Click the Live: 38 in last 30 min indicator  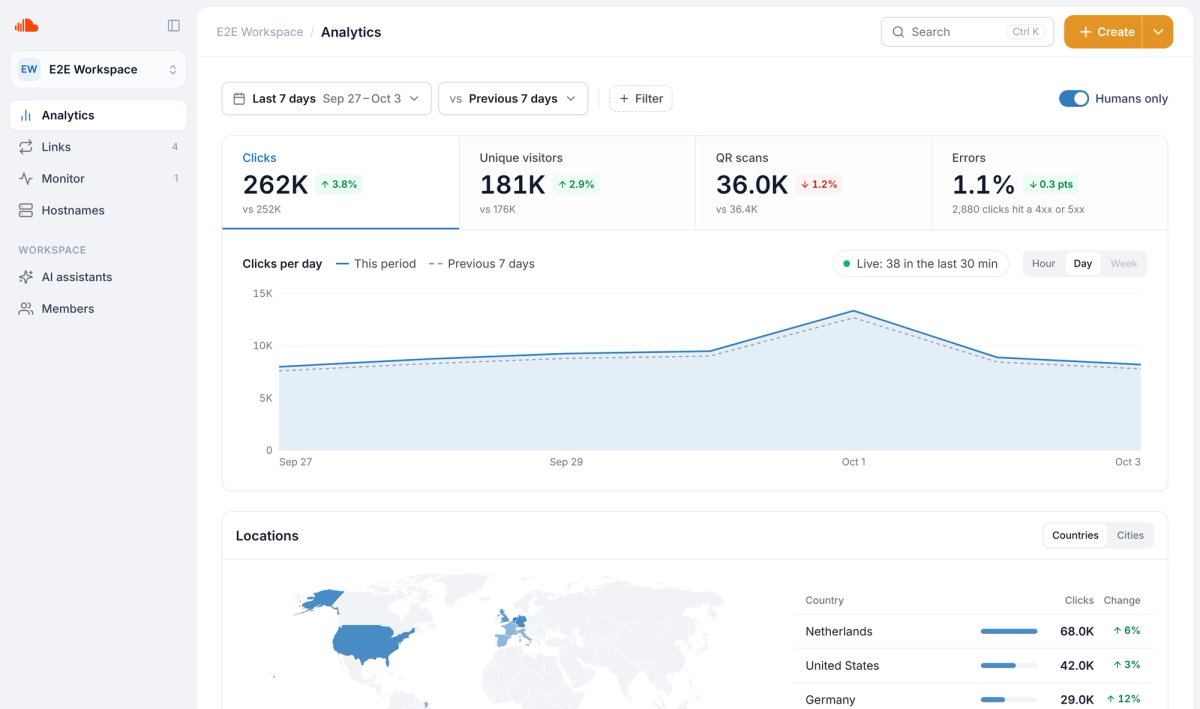(920, 264)
